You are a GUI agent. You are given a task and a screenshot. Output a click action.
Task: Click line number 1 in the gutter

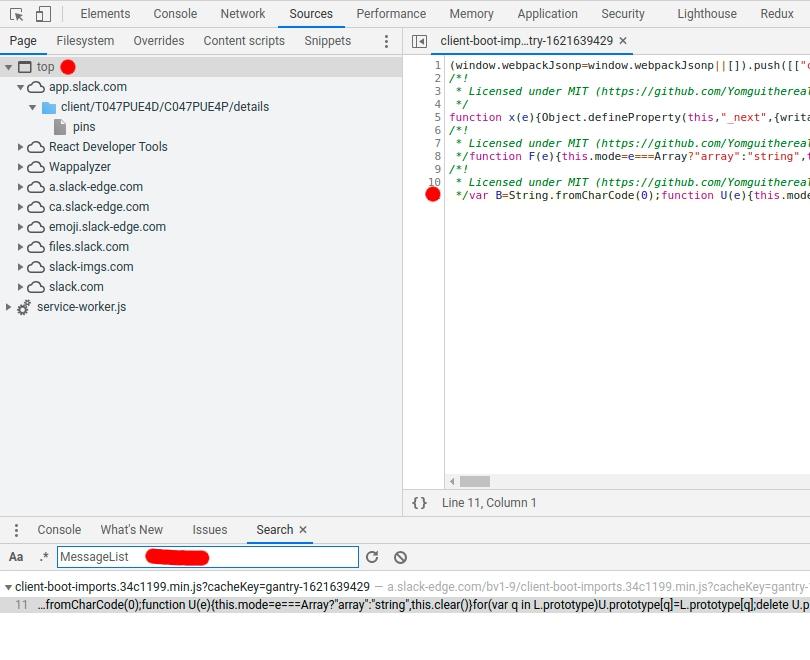(438, 66)
